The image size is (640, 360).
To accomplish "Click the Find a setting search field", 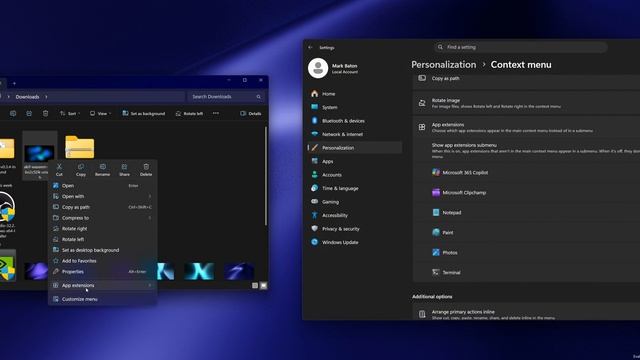I will click(521, 47).
